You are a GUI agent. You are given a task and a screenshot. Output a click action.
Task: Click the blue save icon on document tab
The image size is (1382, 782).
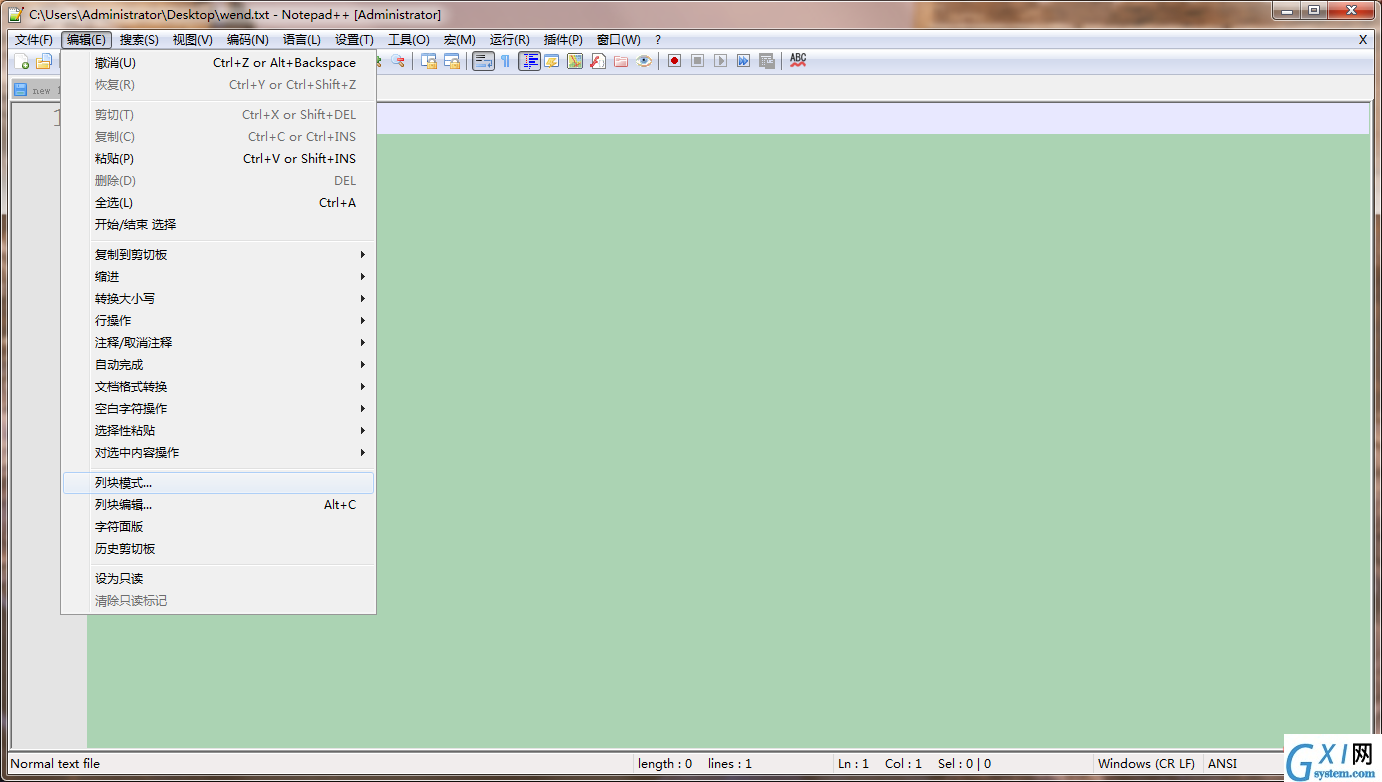click(x=20, y=90)
